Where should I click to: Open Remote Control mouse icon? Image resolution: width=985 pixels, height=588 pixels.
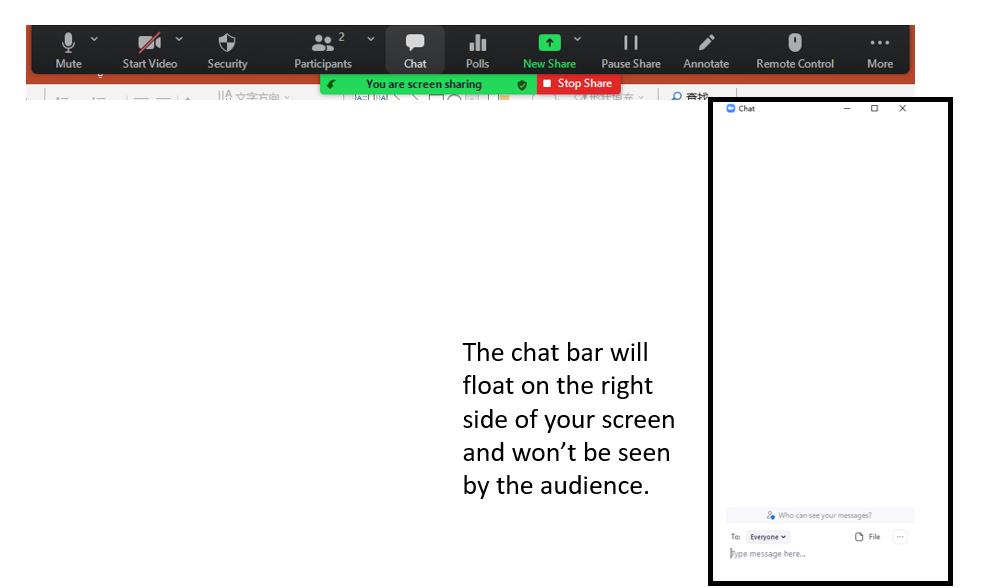point(795,49)
